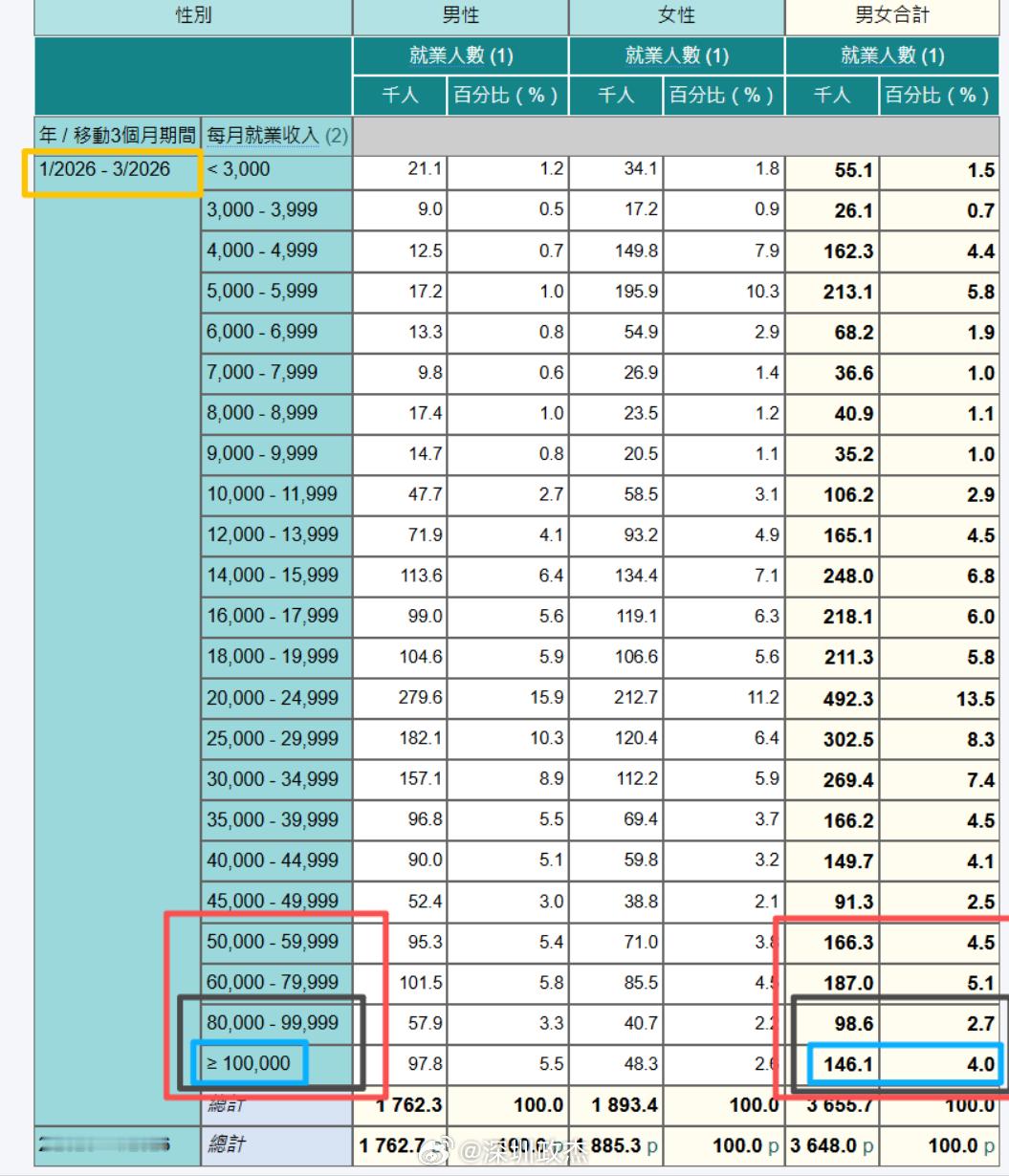Click combined total 302.5 in 25,000 - 29,999 row
Viewport: 1009px width, 1176px height.
[847, 740]
